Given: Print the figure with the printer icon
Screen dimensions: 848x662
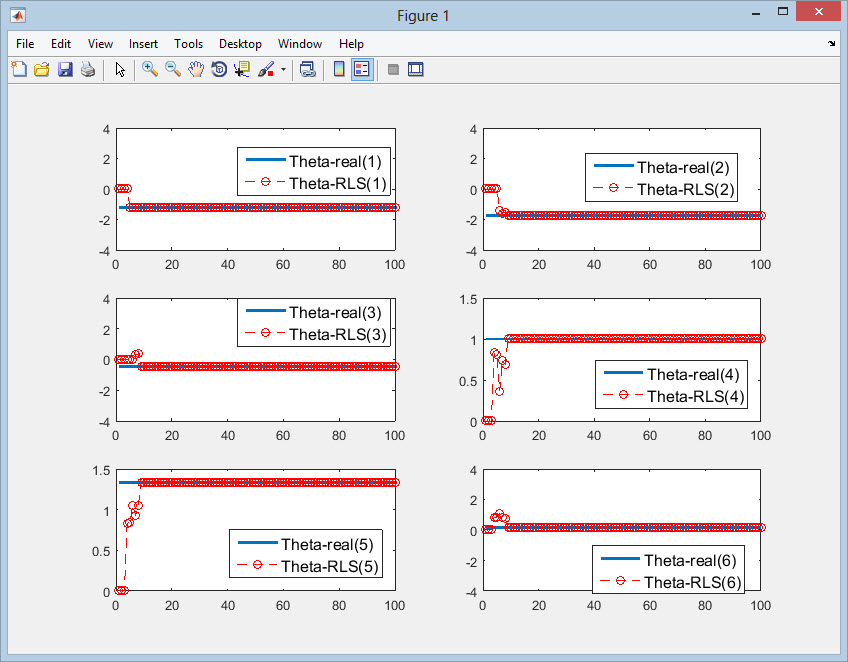Looking at the screenshot, I should 88,69.
